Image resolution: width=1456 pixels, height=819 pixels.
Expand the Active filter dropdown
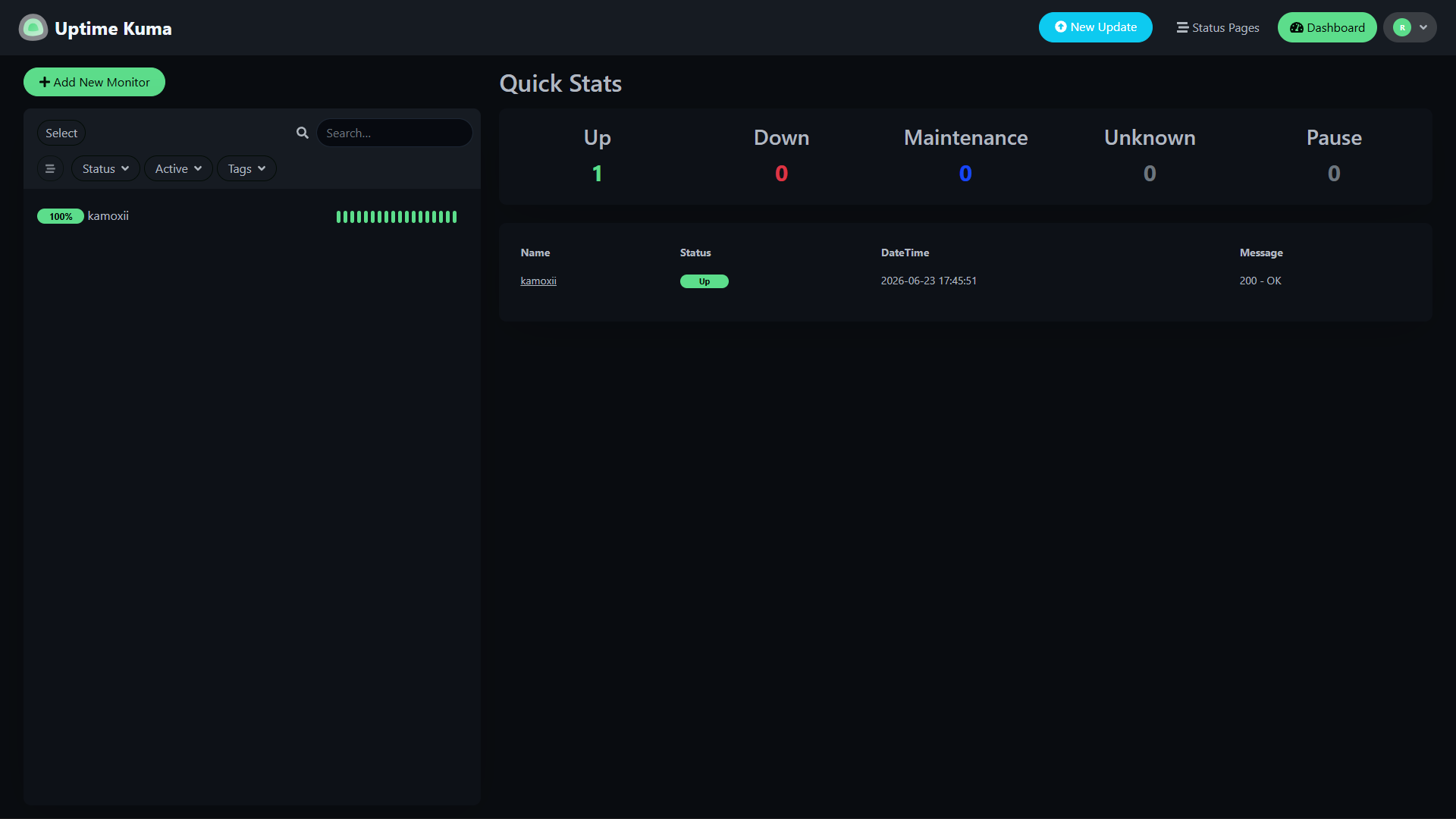tap(178, 168)
